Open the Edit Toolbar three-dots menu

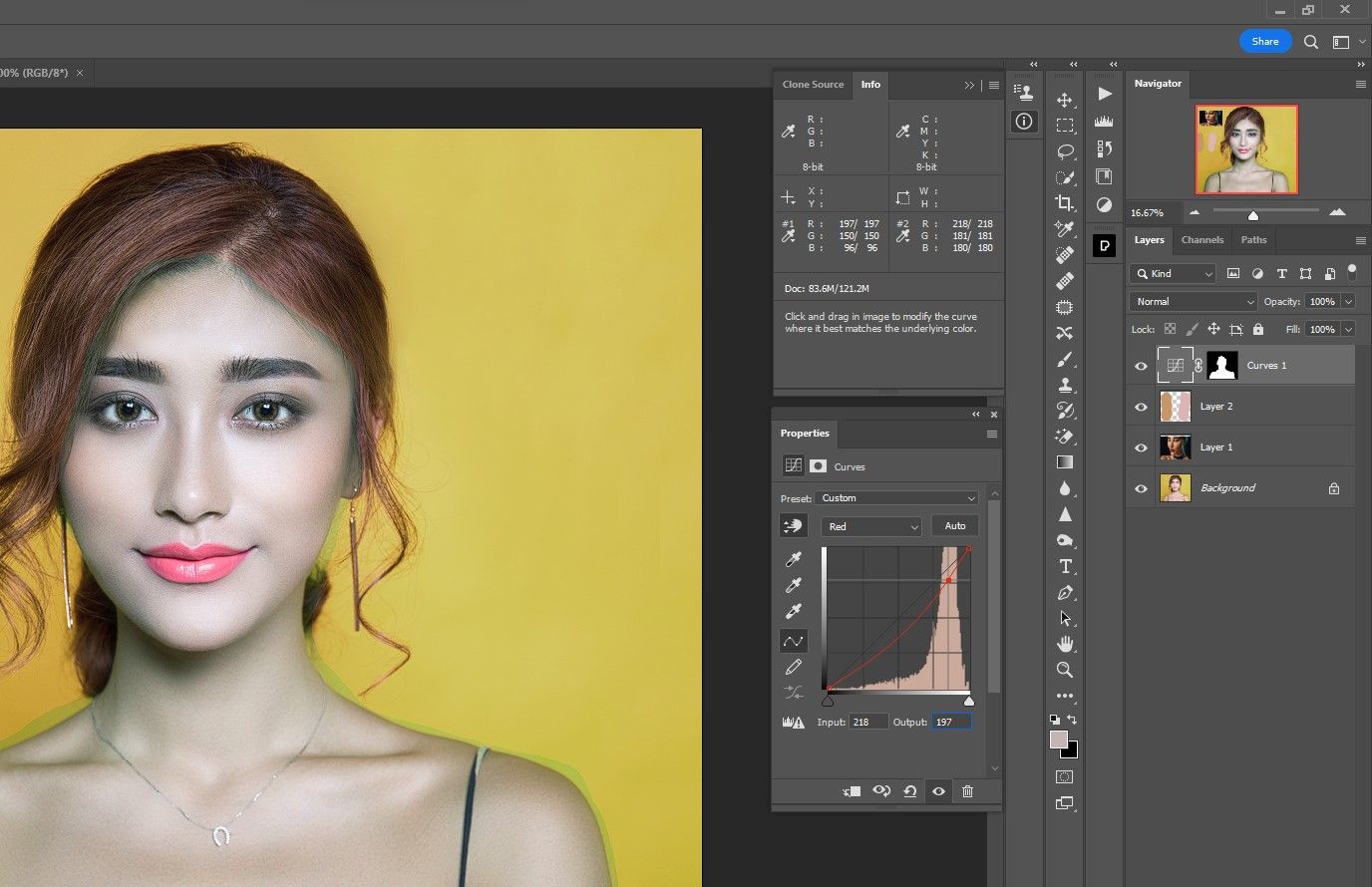tap(1065, 696)
